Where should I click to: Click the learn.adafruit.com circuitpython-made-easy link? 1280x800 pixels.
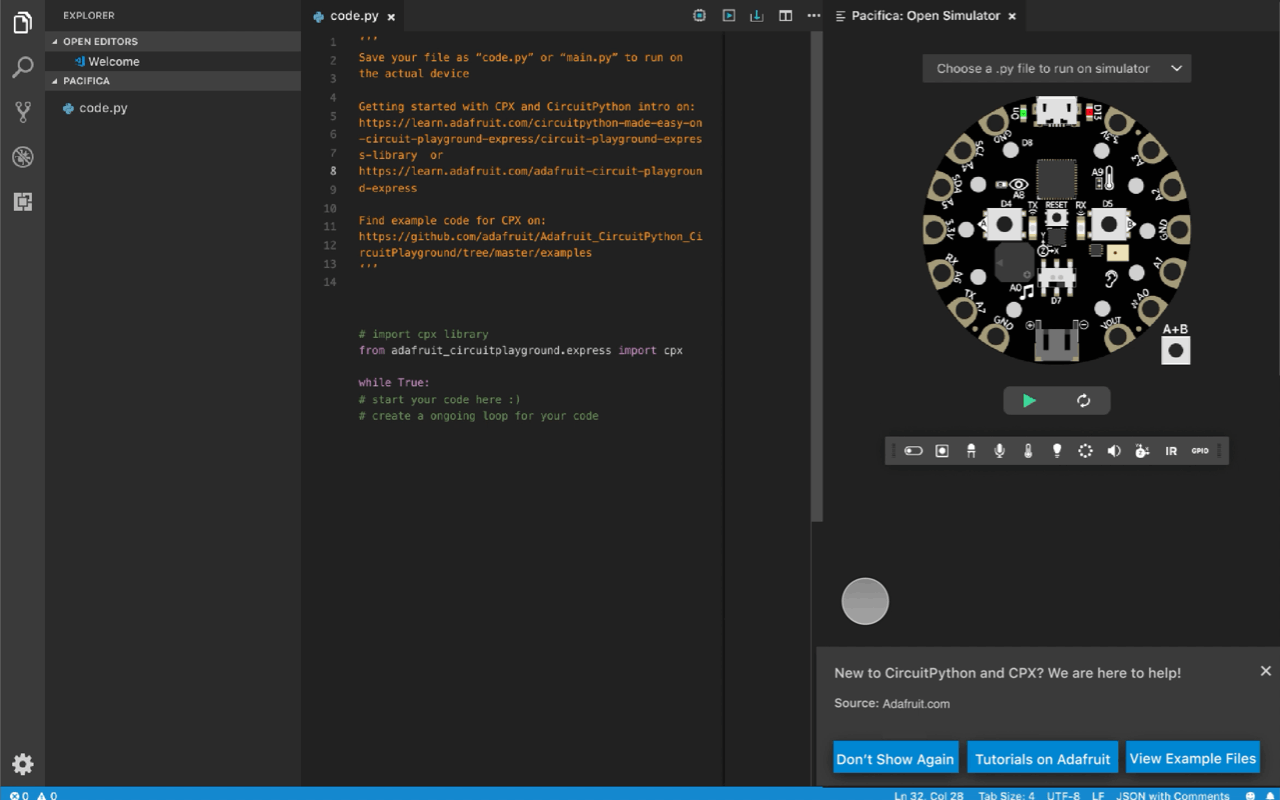[x=530, y=139]
